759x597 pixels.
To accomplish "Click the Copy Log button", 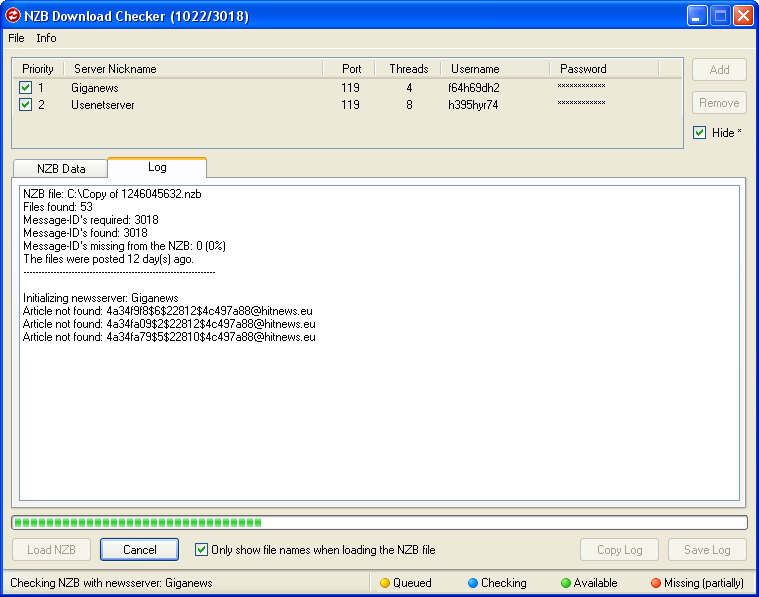I will [x=619, y=550].
